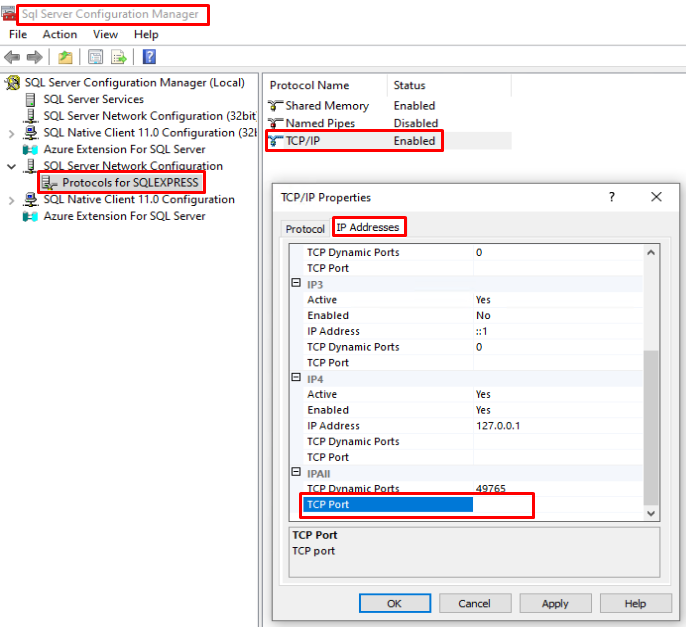Collapse the IPAll section
Screen dimensions: 686x627
click(x=296, y=472)
